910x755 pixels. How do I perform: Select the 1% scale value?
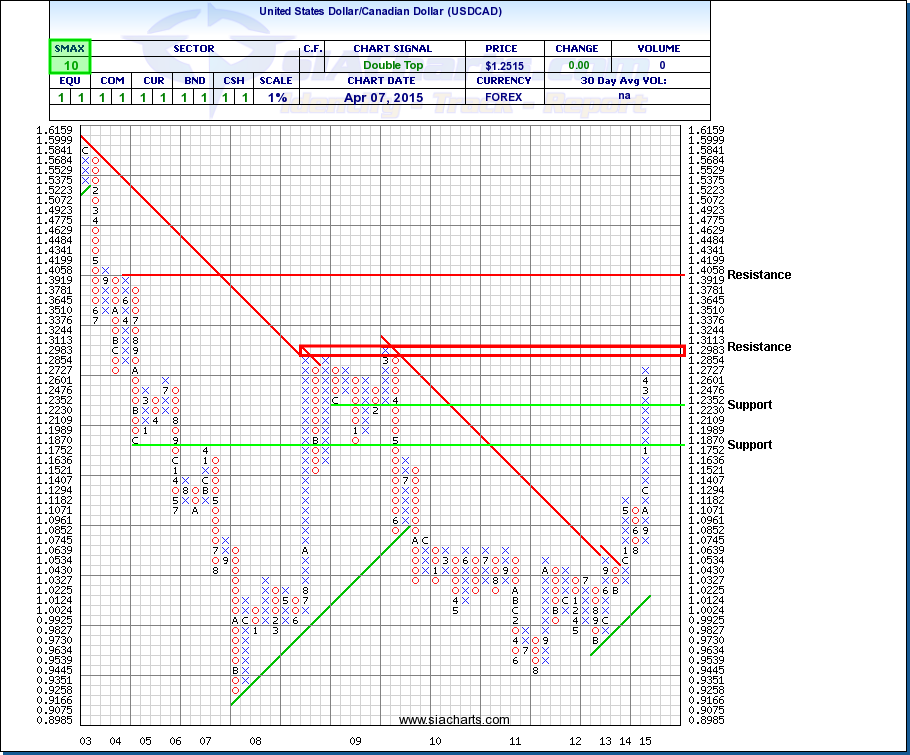[276, 97]
